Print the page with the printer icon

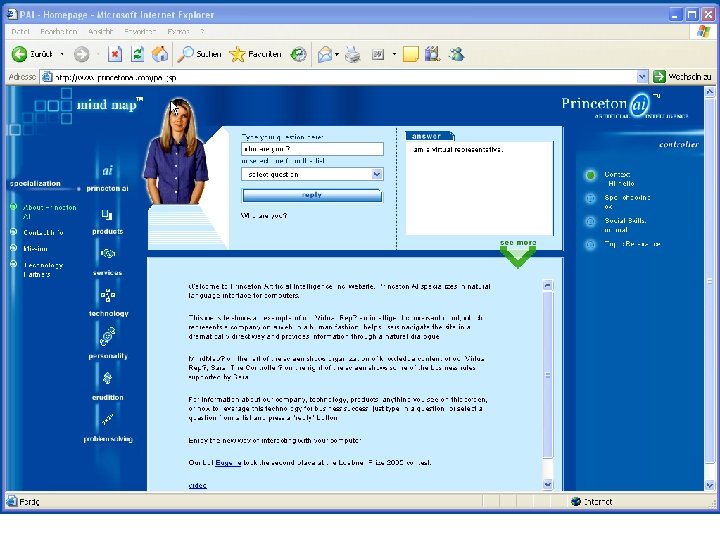[x=353, y=55]
